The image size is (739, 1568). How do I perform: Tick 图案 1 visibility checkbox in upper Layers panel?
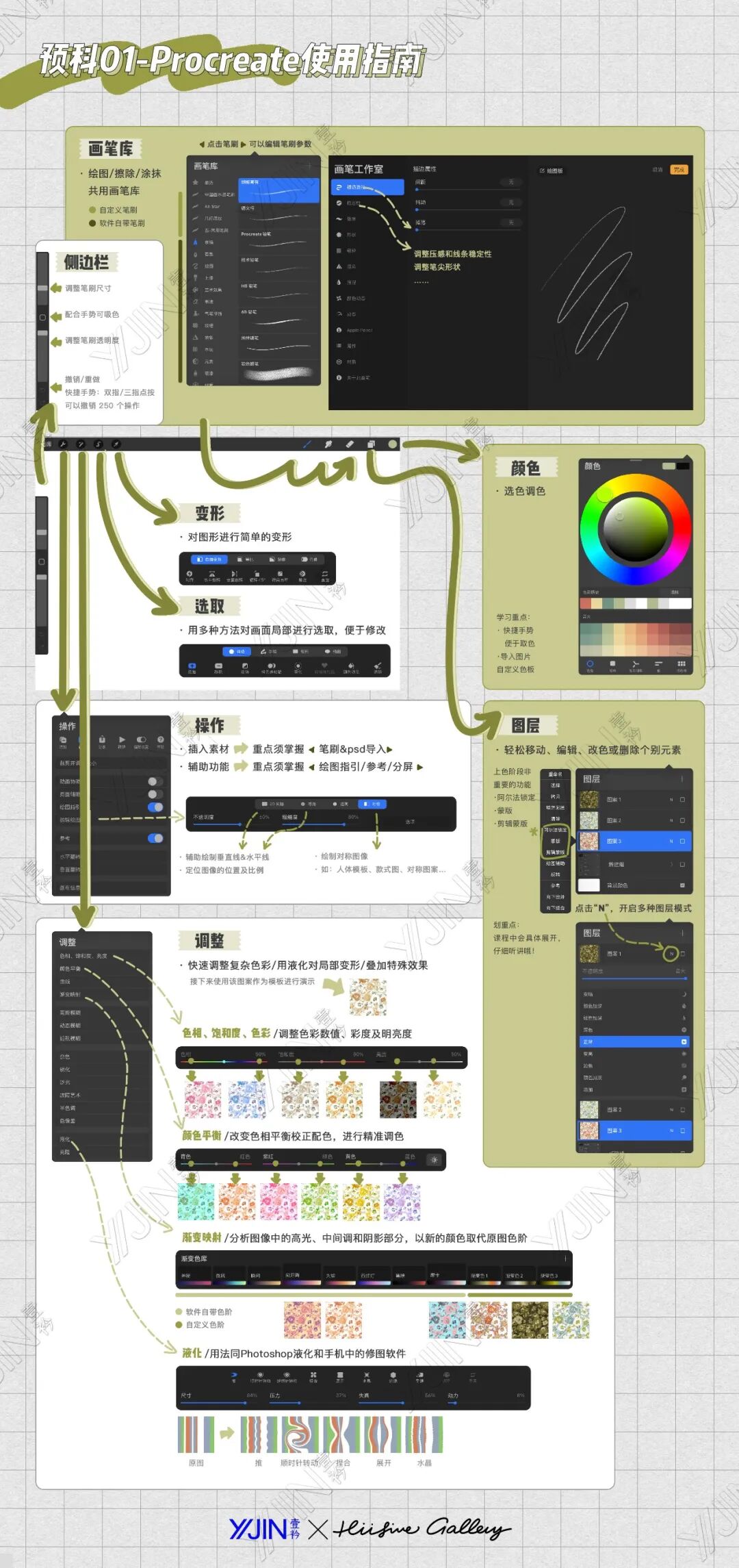coord(682,800)
